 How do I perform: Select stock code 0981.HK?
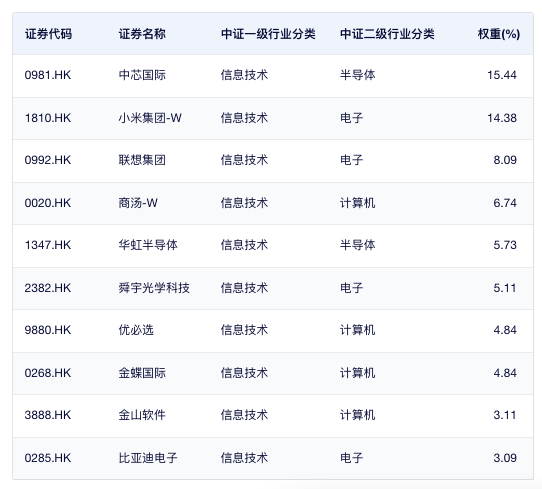[x=48, y=75]
